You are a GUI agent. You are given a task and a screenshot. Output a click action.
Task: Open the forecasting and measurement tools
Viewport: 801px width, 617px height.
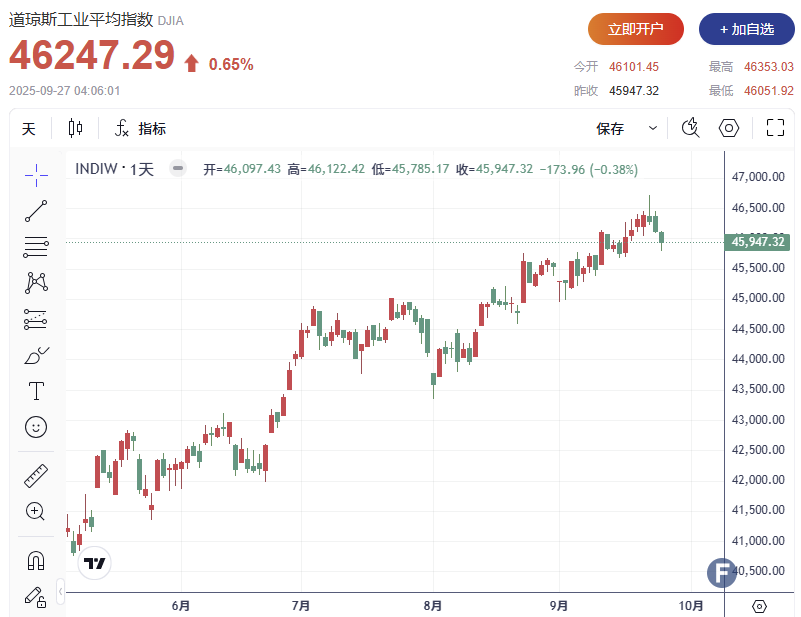click(36, 319)
